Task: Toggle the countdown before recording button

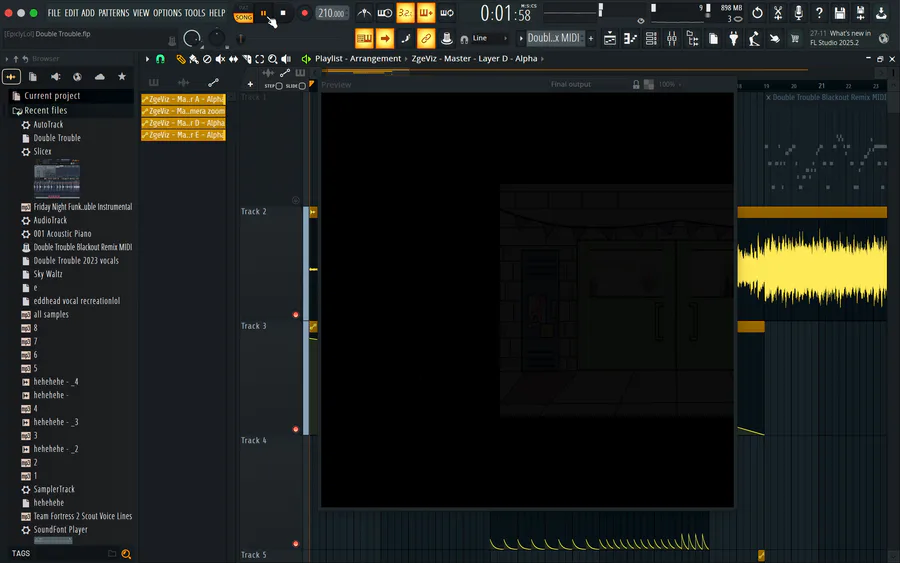Action: [x=405, y=13]
